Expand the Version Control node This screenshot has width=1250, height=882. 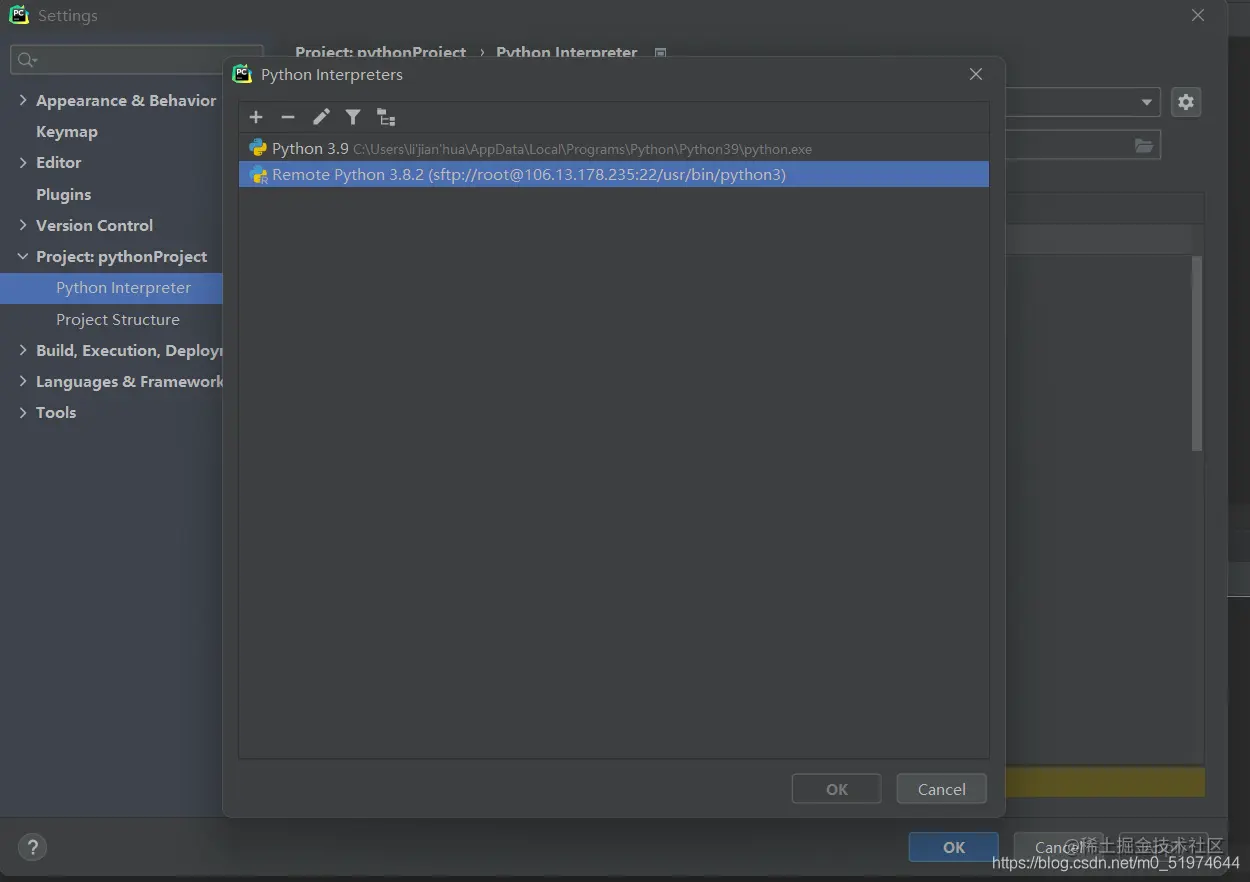click(x=23, y=225)
